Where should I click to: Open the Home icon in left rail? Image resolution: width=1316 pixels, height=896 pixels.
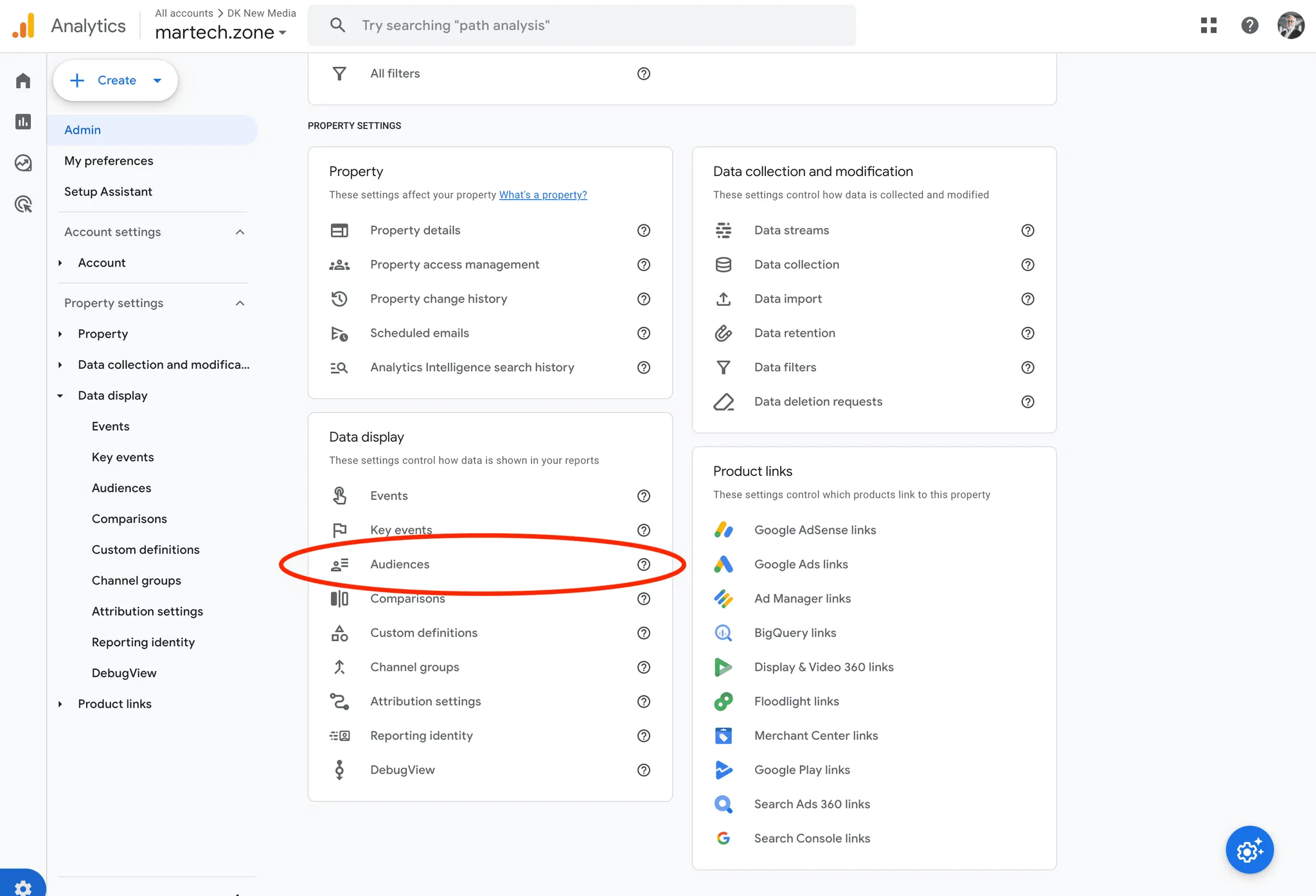(x=23, y=81)
